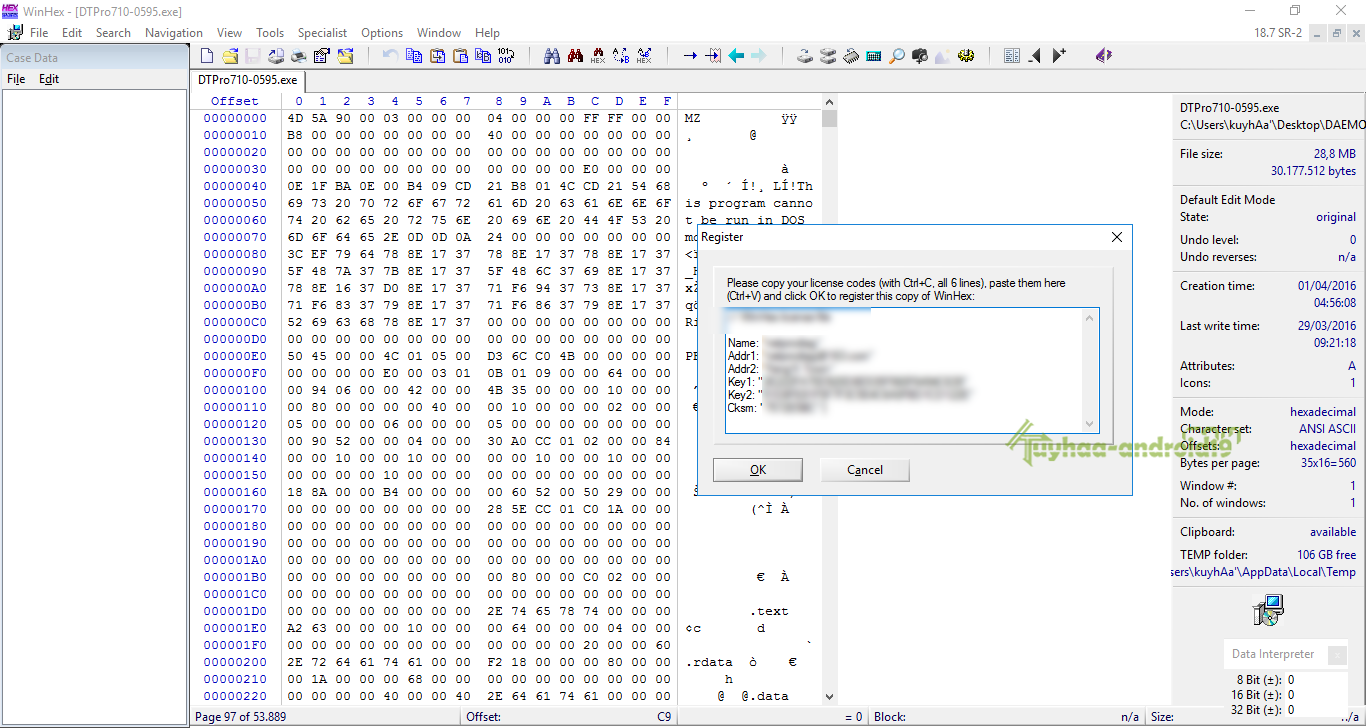Click the A-to-B Replace Text icon

pos(621,56)
